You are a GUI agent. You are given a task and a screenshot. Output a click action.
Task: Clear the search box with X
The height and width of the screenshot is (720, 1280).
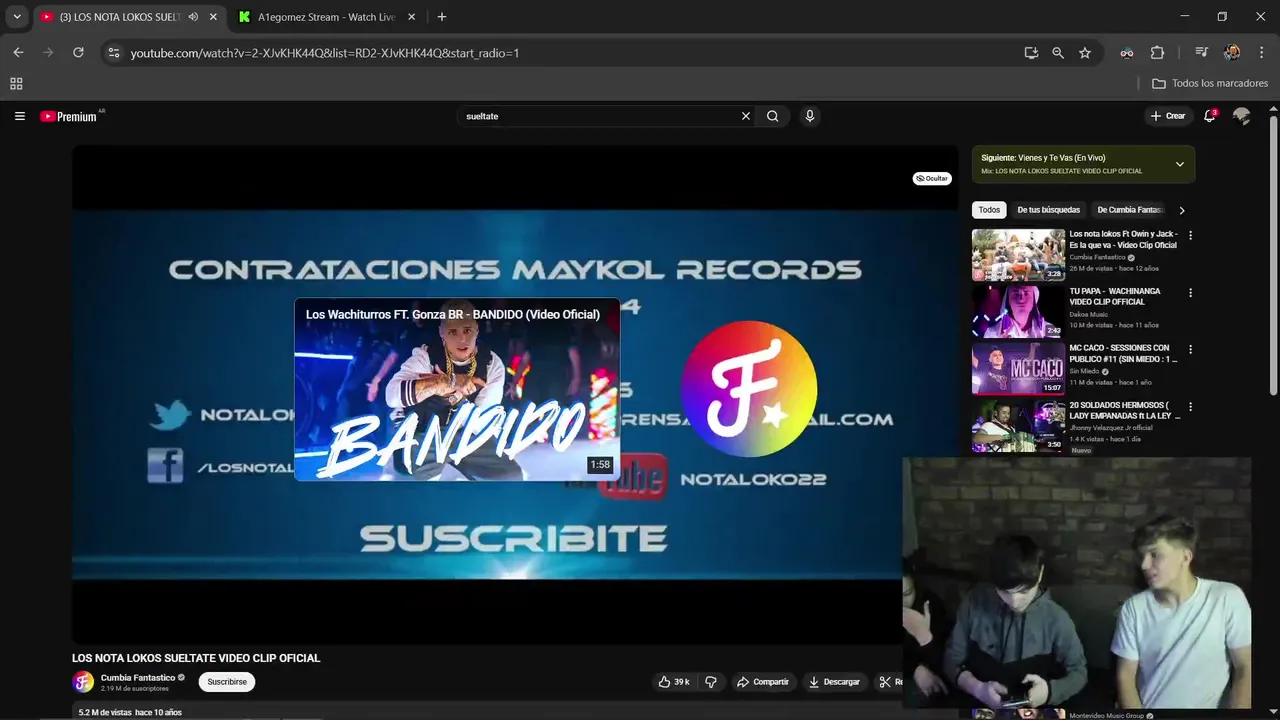[x=745, y=116]
